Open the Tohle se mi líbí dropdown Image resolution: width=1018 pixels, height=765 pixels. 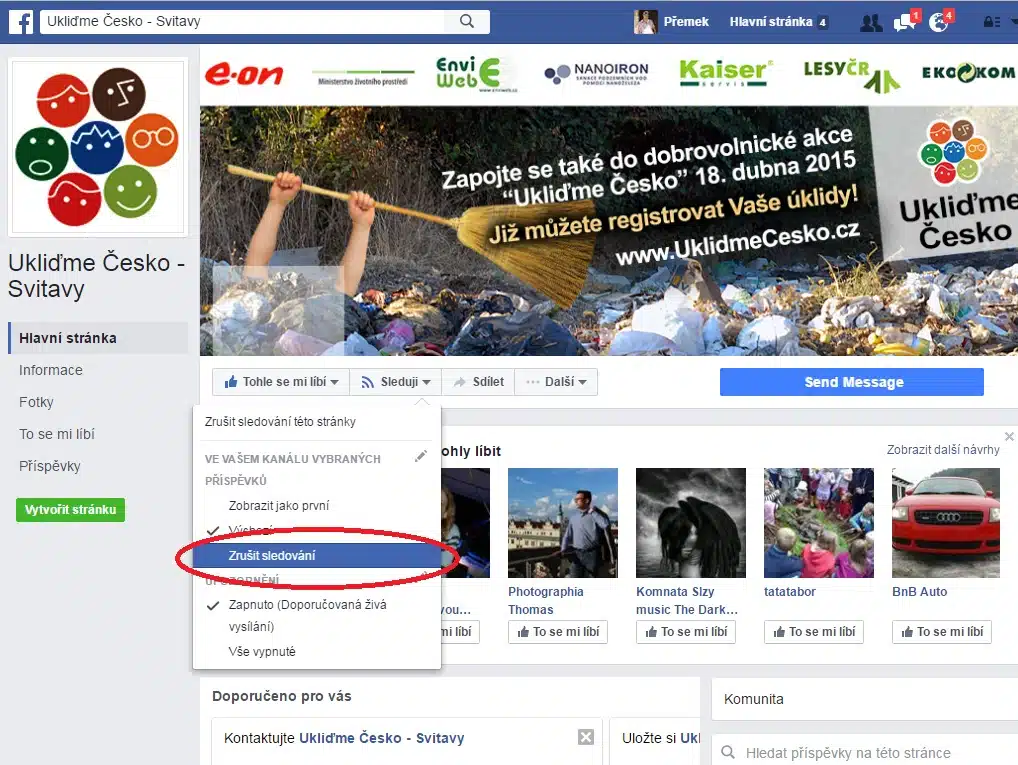coord(281,382)
